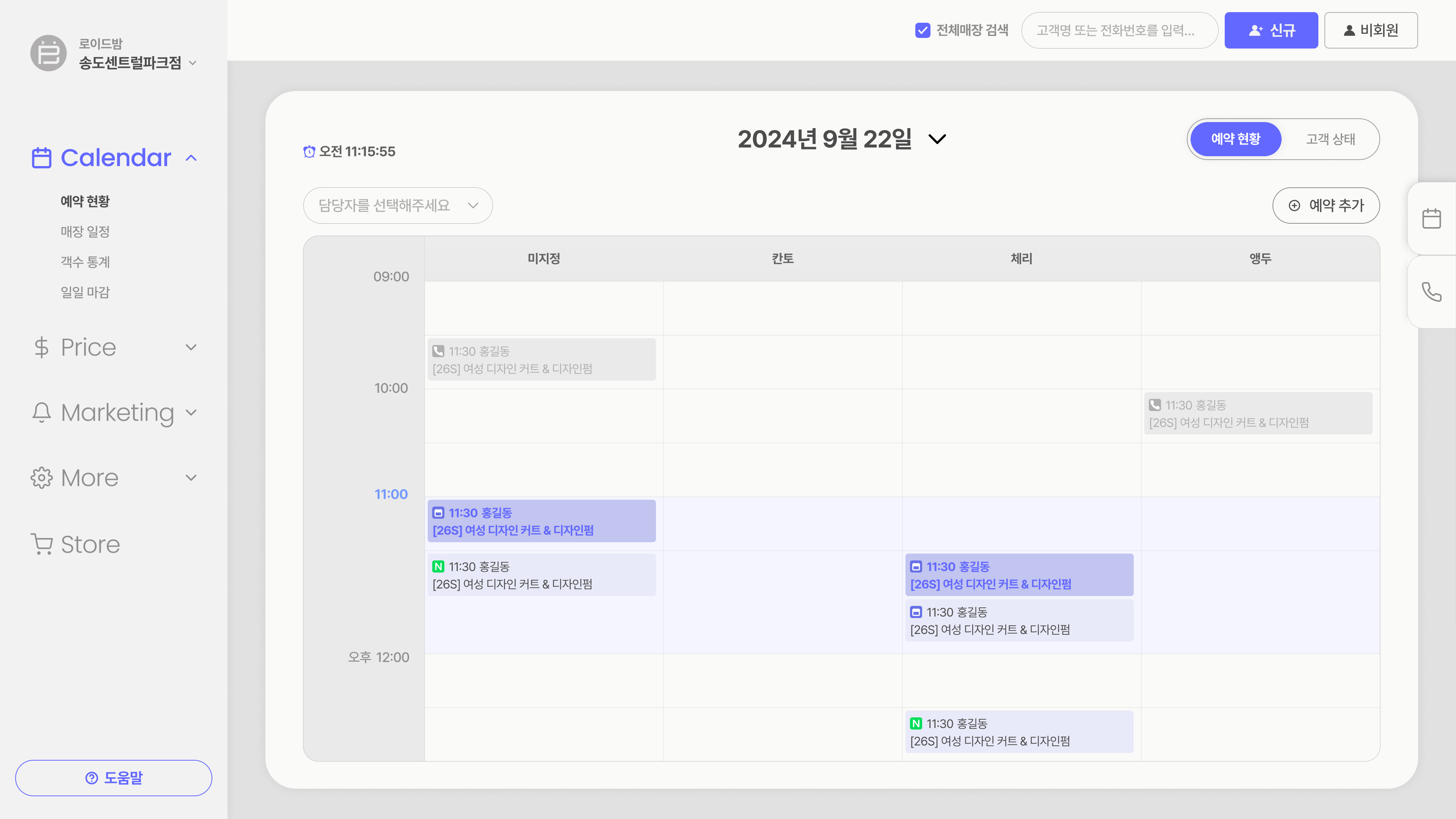Expand the Price menu section

tap(191, 347)
